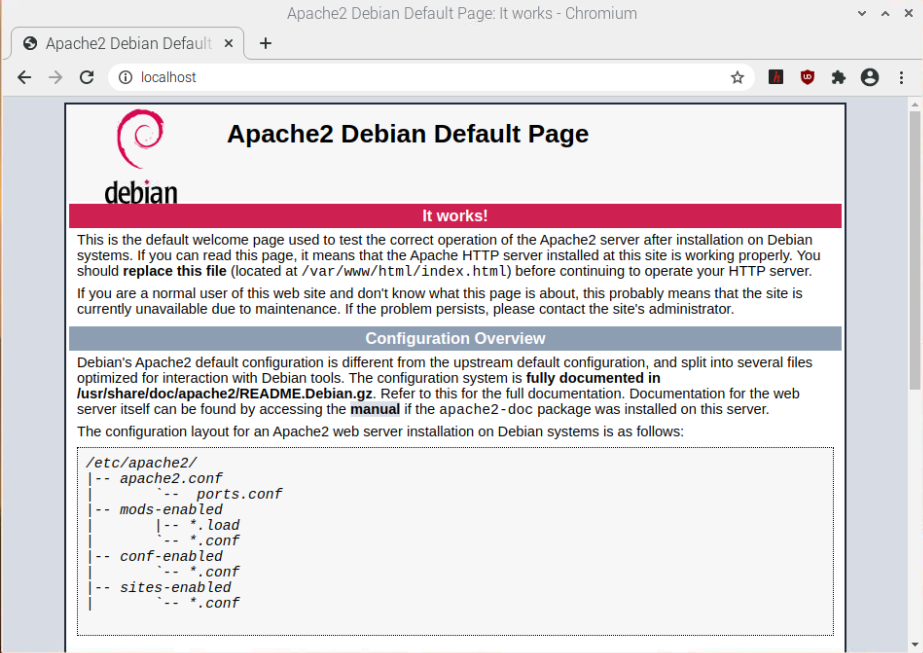Click the bold 'replace this file' text
This screenshot has width=923, height=653.
pos(175,271)
